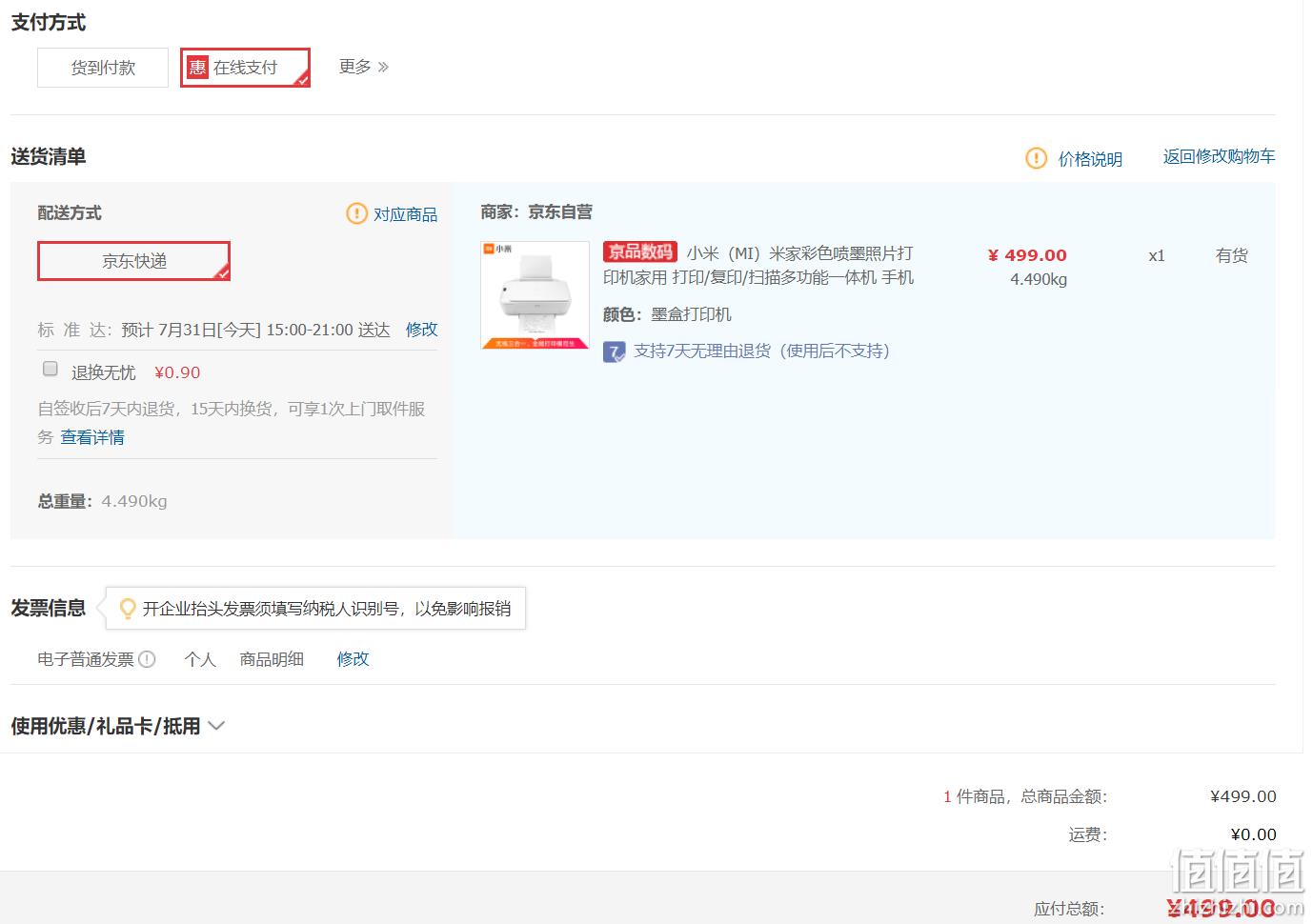Click the 对应商品 info icon

click(x=356, y=213)
